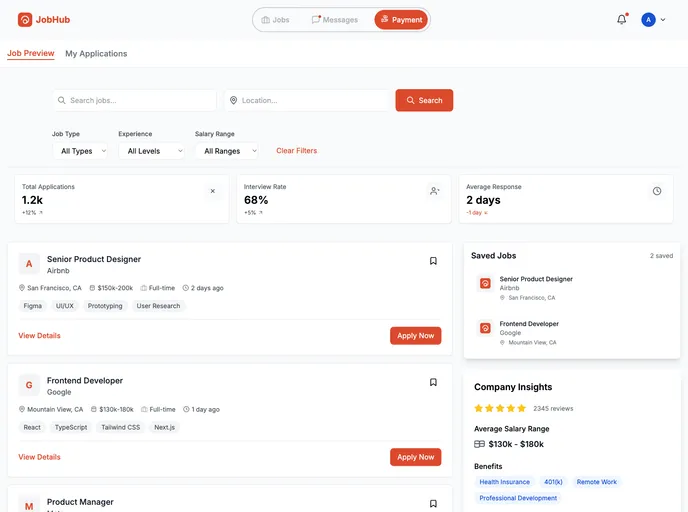Image resolution: width=688 pixels, height=512 pixels.
Task: Open the Product Manager job title
Action: pyautogui.click(x=80, y=502)
